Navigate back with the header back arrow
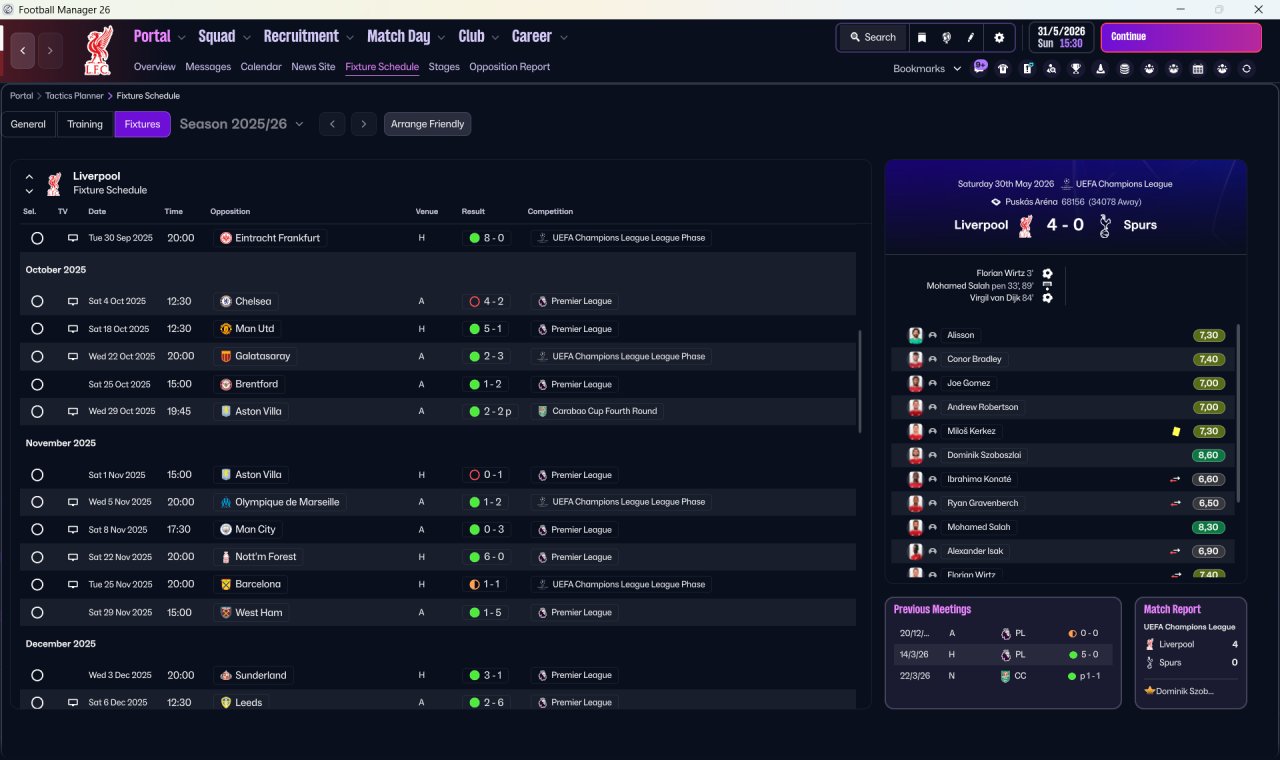 click(22, 50)
